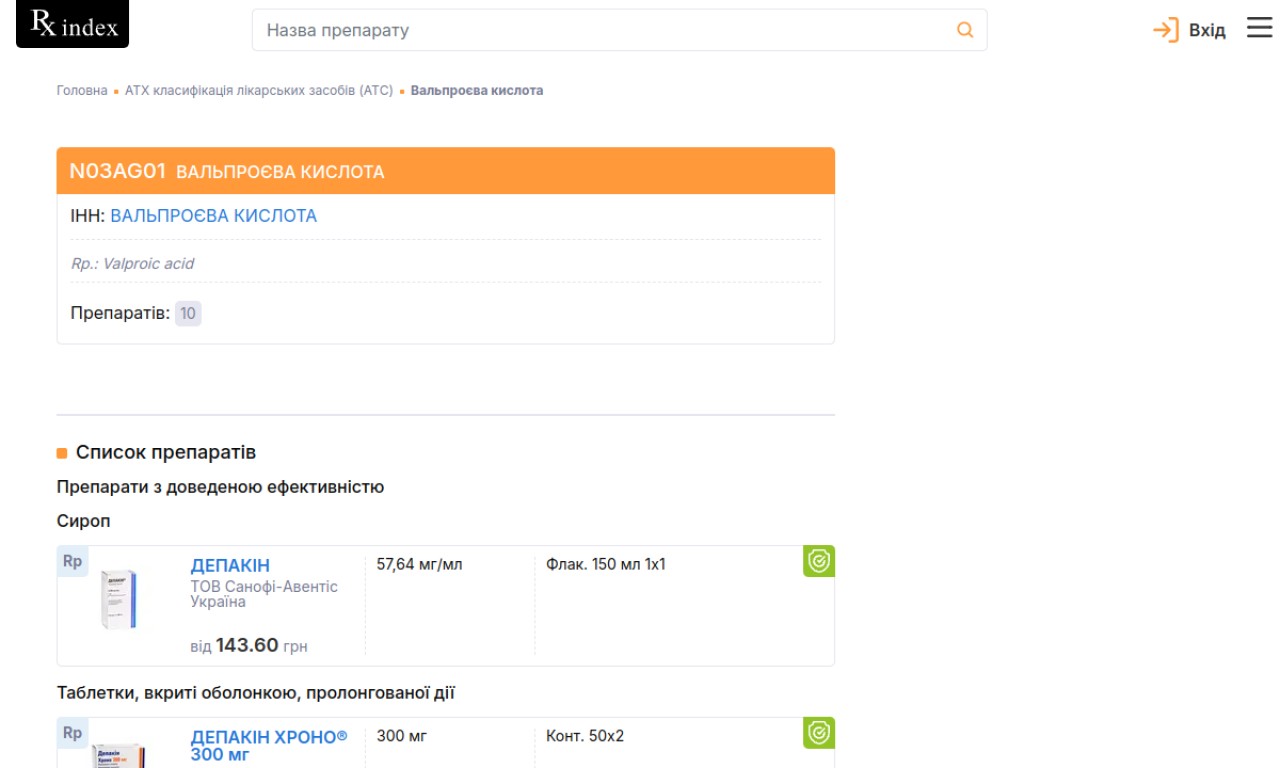Screen dimensions: 1280x768
Task: Click the Препарати з доведеною ефективністю heading
Action: 220,487
